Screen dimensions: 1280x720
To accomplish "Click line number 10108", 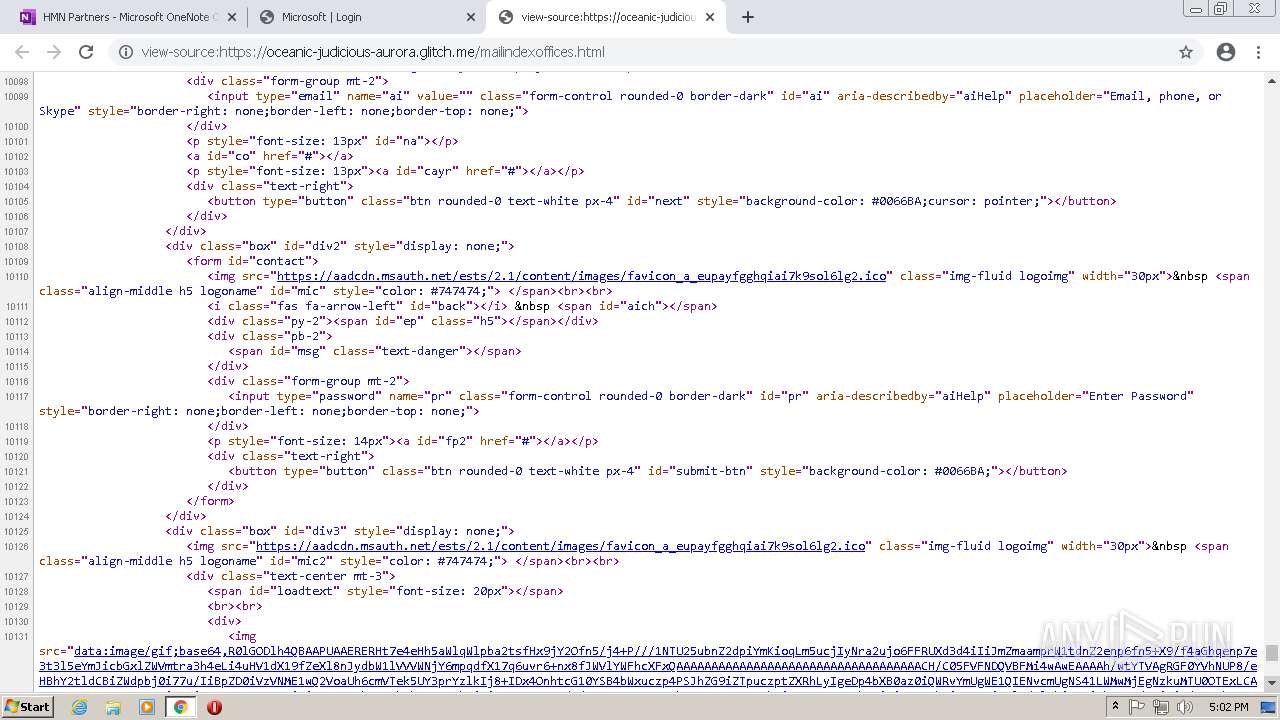I will 16,246.
